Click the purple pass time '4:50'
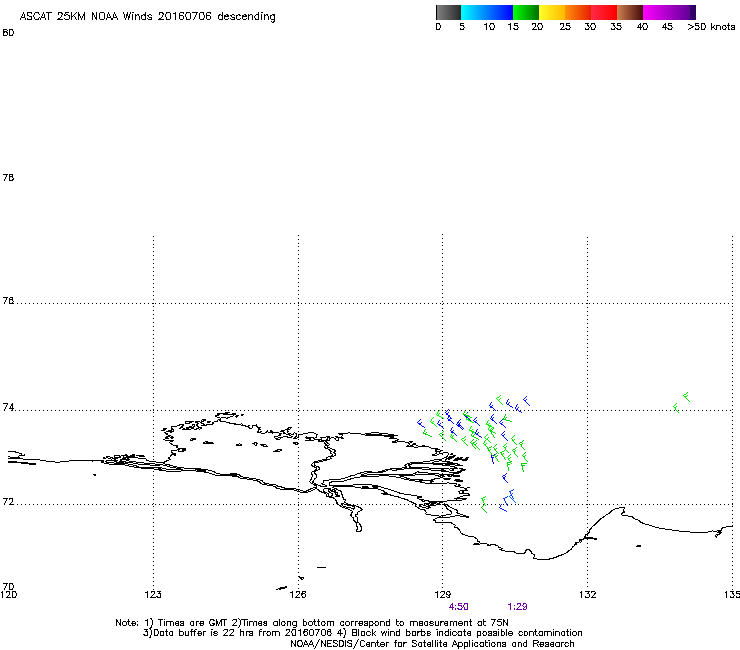This screenshot has height=650, width=740. point(458,607)
